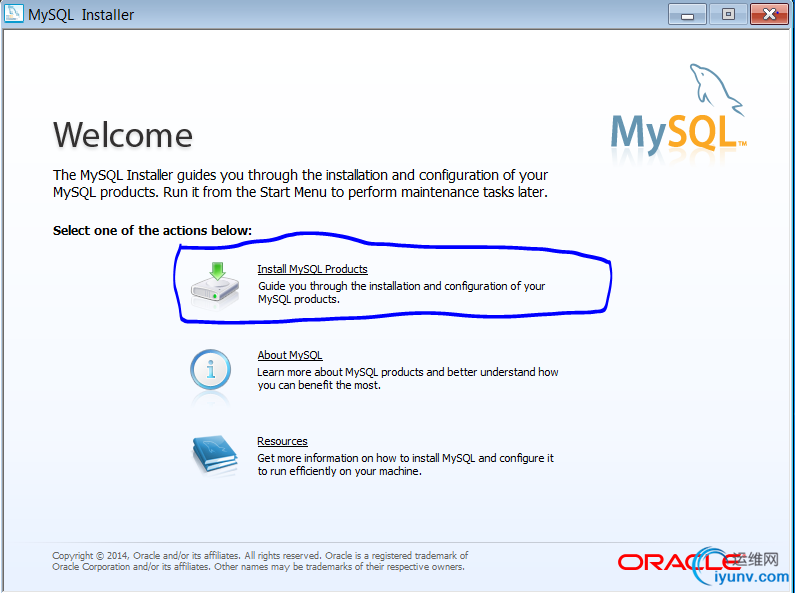Click the green-arrow install drive icon

(215, 283)
